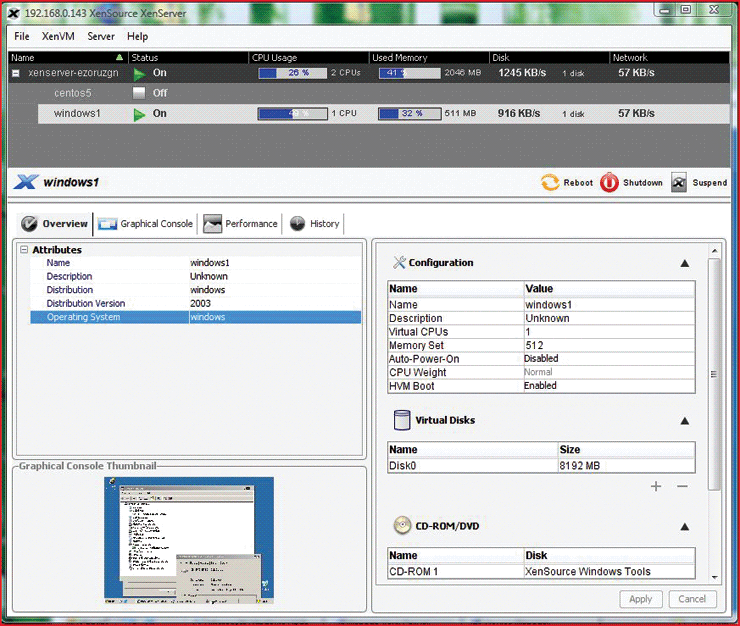Open the XenVM menu
The height and width of the screenshot is (626, 740).
58,36
